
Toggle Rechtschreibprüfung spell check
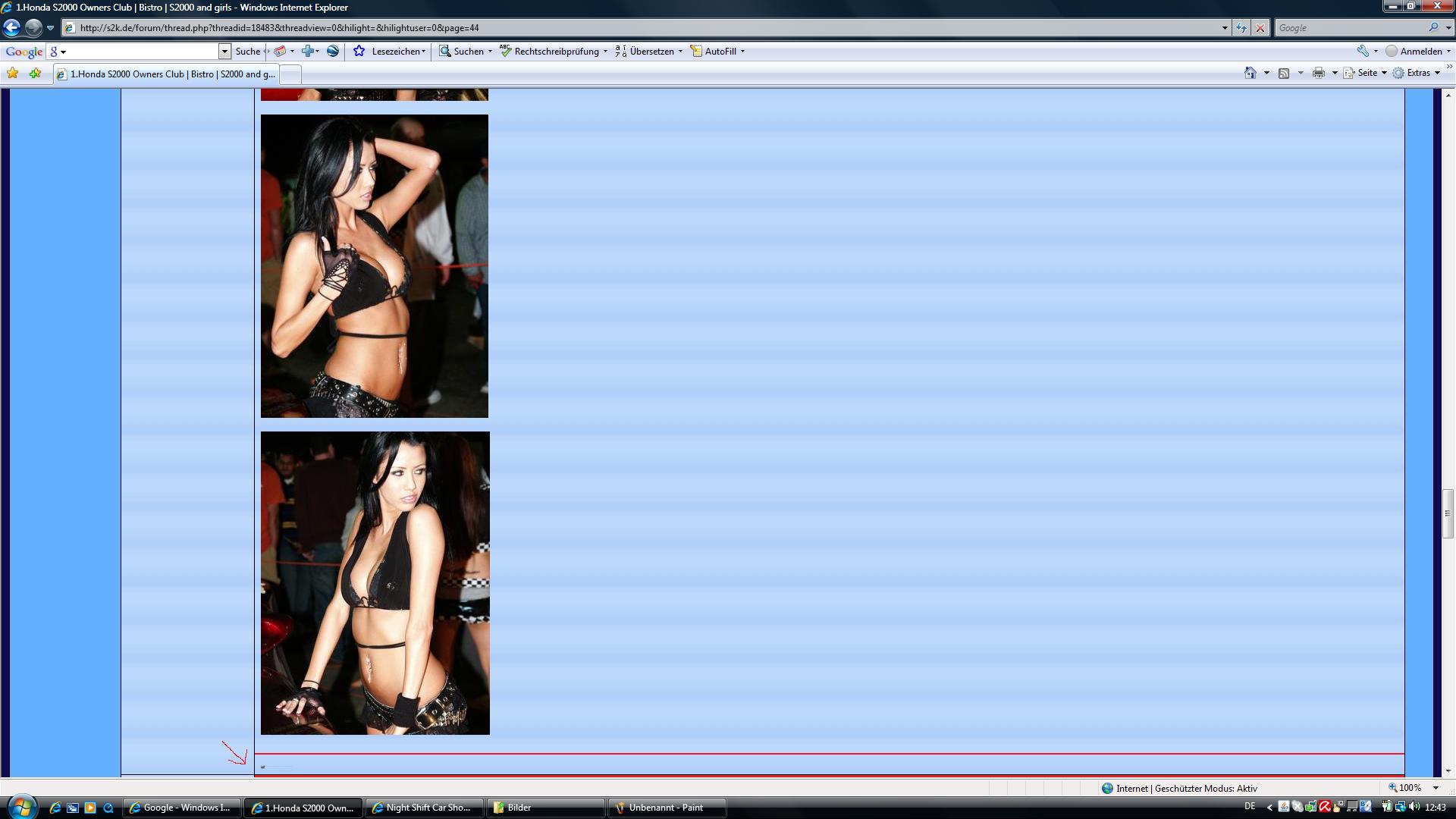click(554, 52)
